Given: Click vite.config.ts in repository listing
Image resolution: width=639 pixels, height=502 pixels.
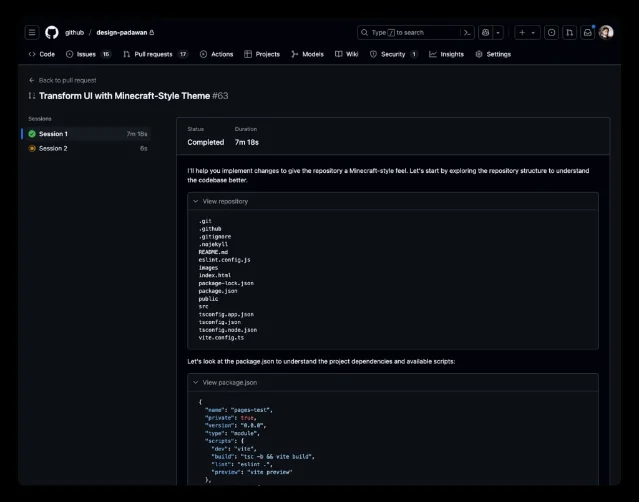Looking at the screenshot, I should coord(221,338).
